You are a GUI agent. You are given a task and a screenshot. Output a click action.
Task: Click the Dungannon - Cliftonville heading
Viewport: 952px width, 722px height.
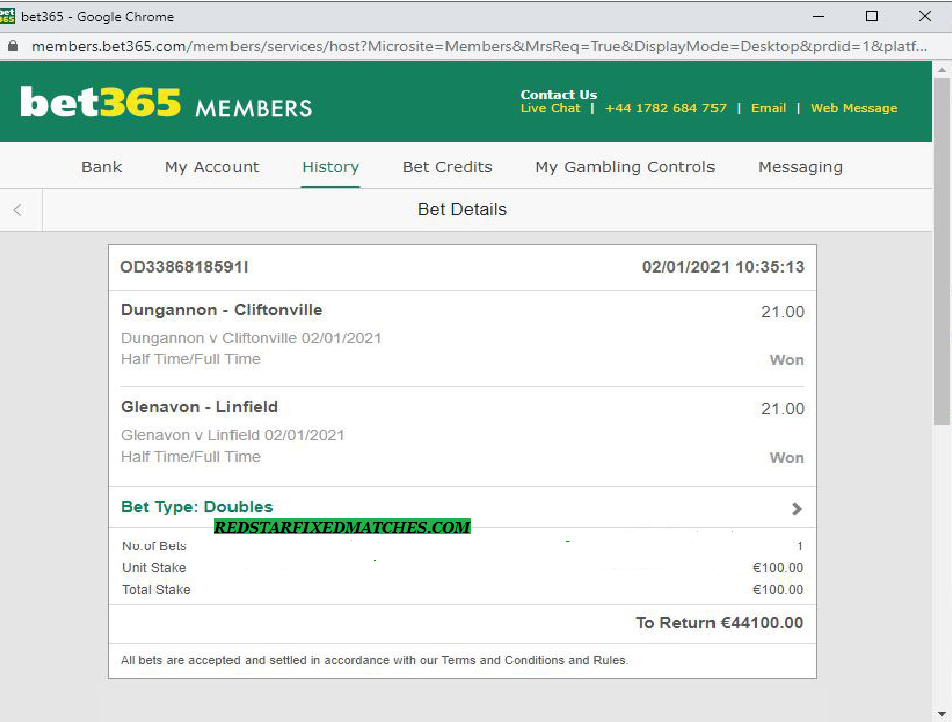pyautogui.click(x=222, y=310)
